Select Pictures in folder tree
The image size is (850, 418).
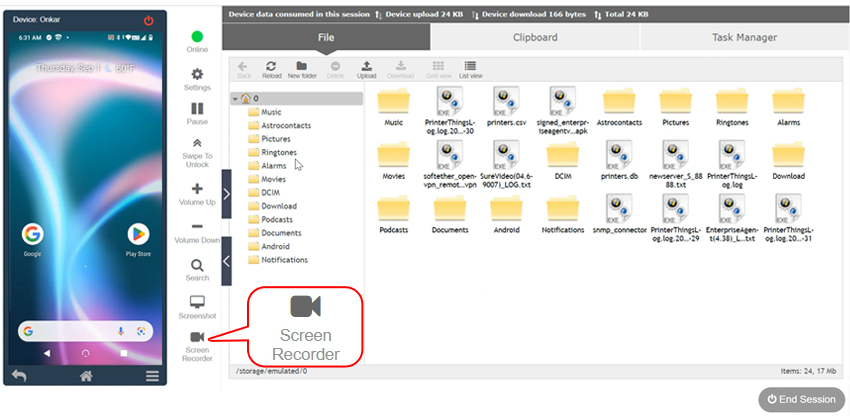[x=275, y=139]
